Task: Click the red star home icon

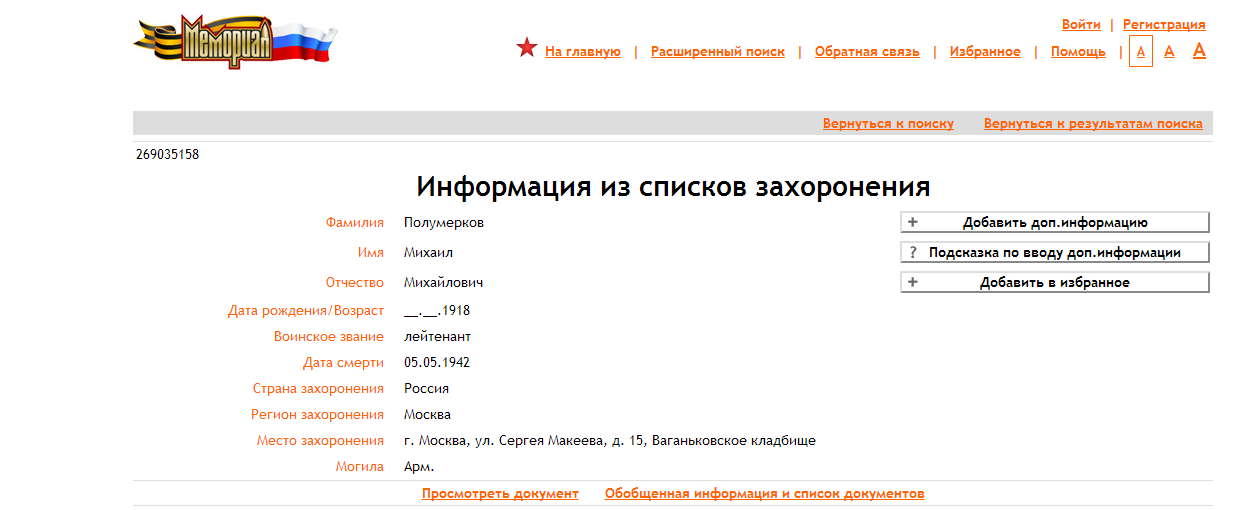Action: 527,48
